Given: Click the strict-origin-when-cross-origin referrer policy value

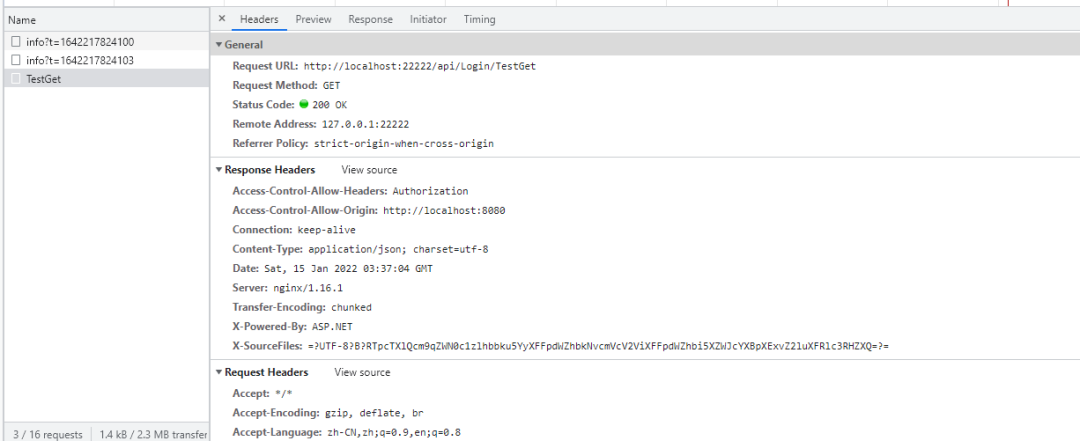Looking at the screenshot, I should tap(404, 143).
